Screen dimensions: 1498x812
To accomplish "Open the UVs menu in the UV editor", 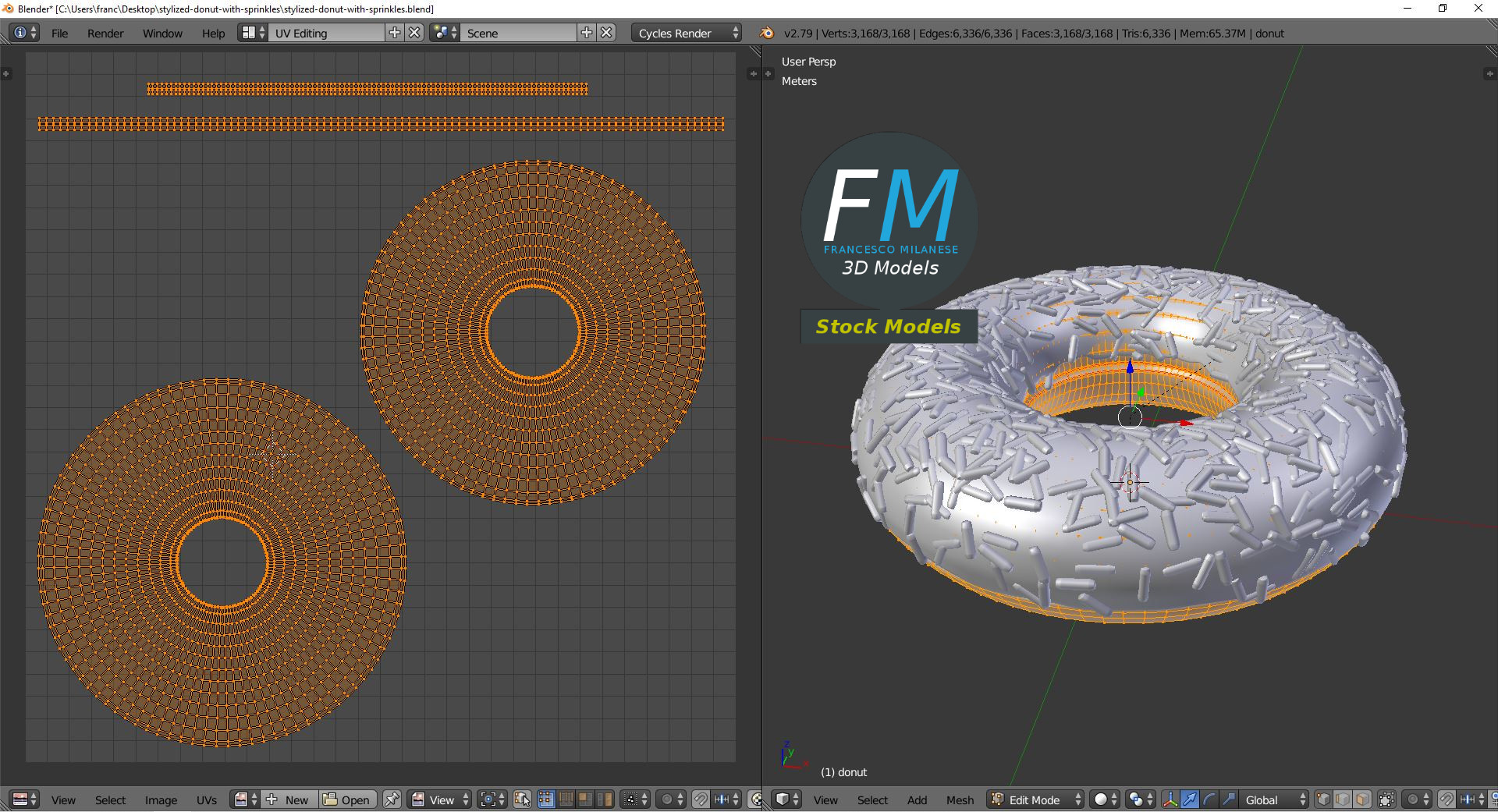I will point(206,800).
